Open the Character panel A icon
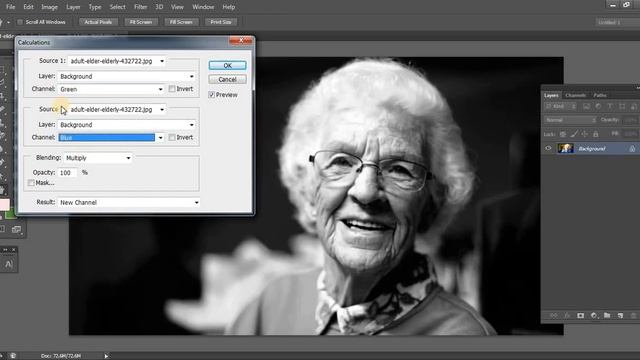Image resolution: width=640 pixels, height=360 pixels. [x=9, y=264]
